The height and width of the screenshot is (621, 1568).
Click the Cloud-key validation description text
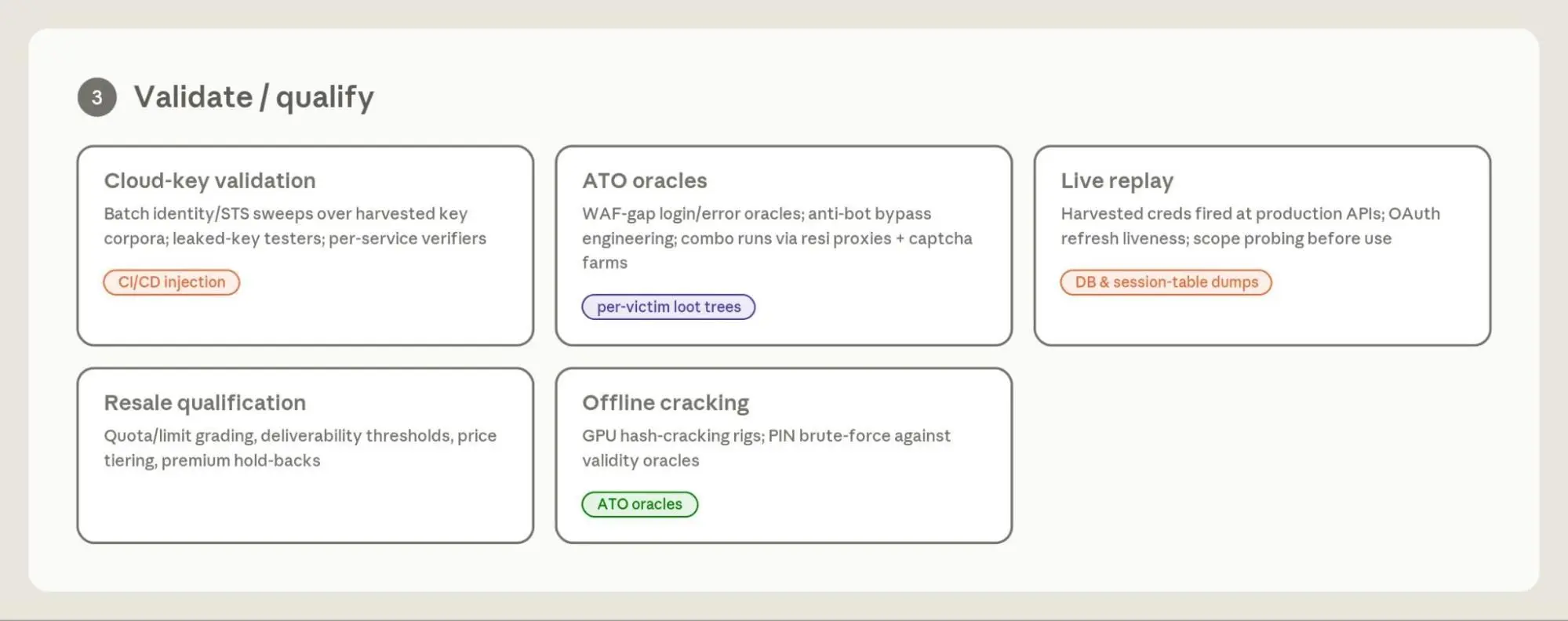pos(295,226)
